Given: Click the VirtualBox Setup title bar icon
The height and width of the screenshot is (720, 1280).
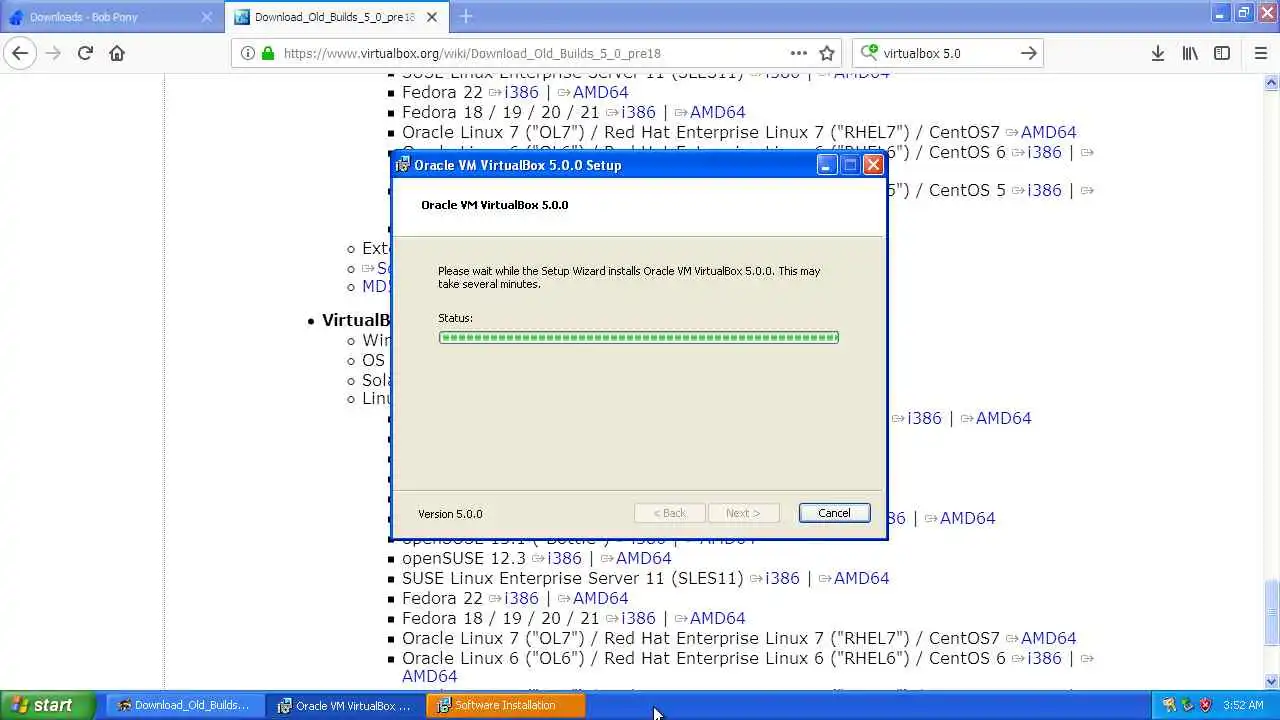Looking at the screenshot, I should click(402, 165).
